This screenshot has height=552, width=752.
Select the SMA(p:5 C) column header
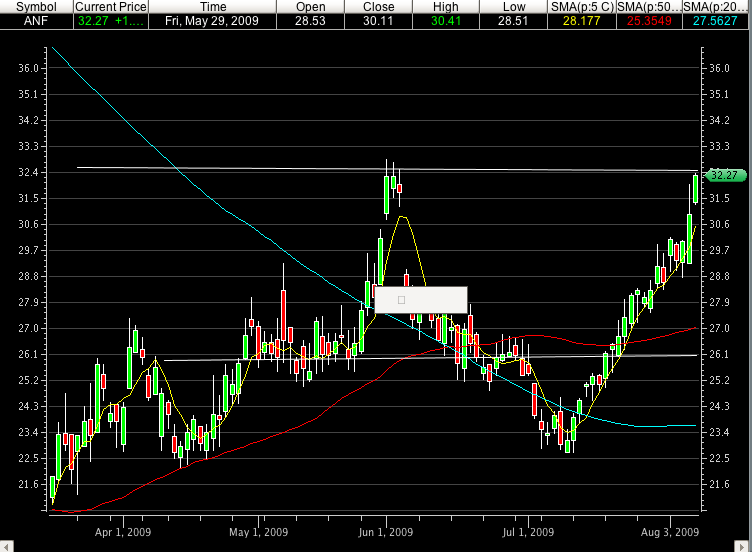point(581,6)
